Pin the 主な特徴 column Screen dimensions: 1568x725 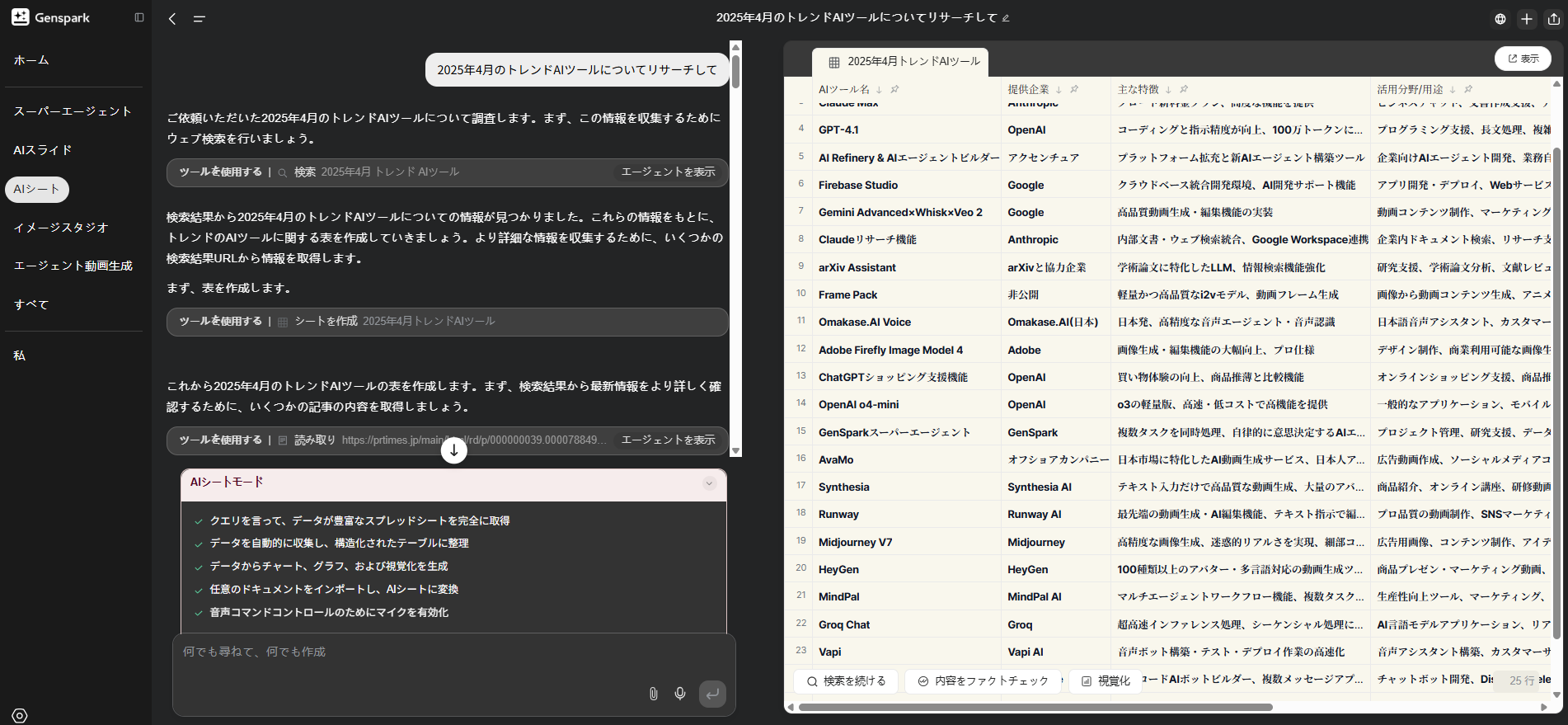pos(1184,89)
